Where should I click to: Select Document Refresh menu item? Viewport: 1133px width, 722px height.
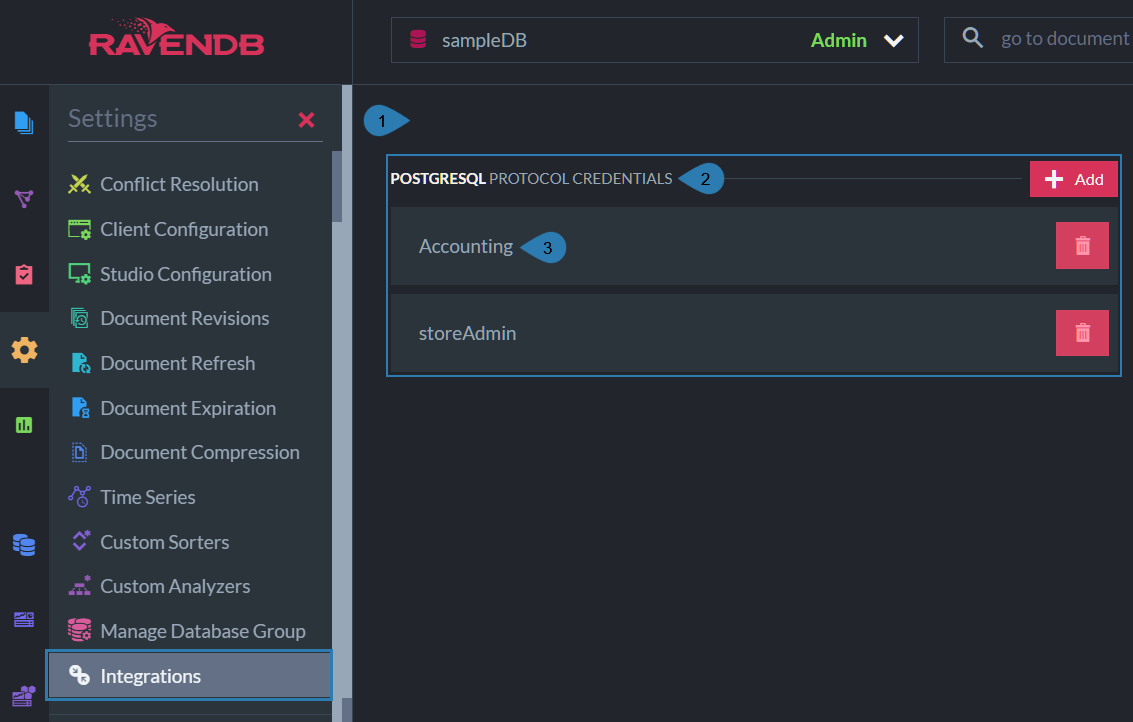[178, 363]
